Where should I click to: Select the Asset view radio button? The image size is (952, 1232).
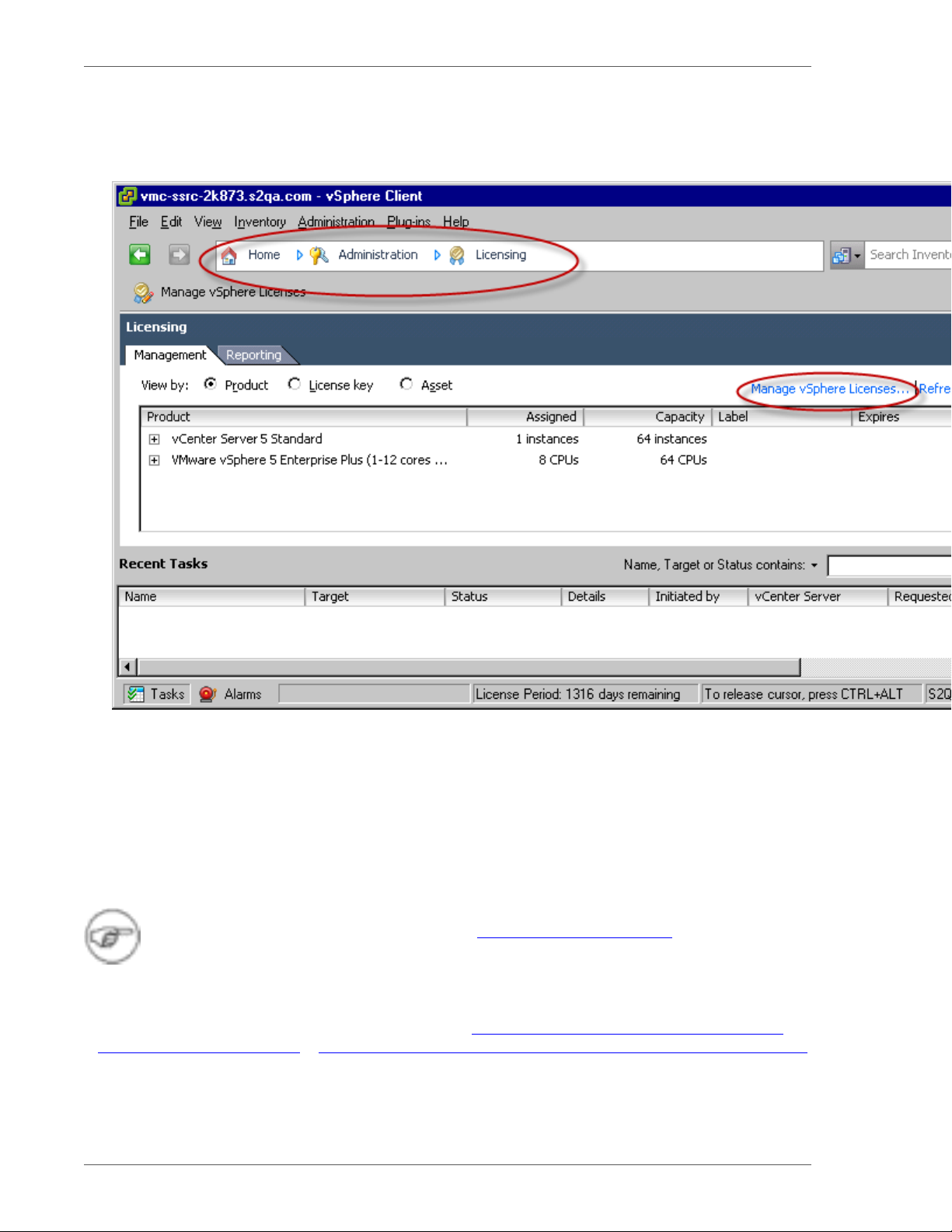pyautogui.click(x=406, y=384)
